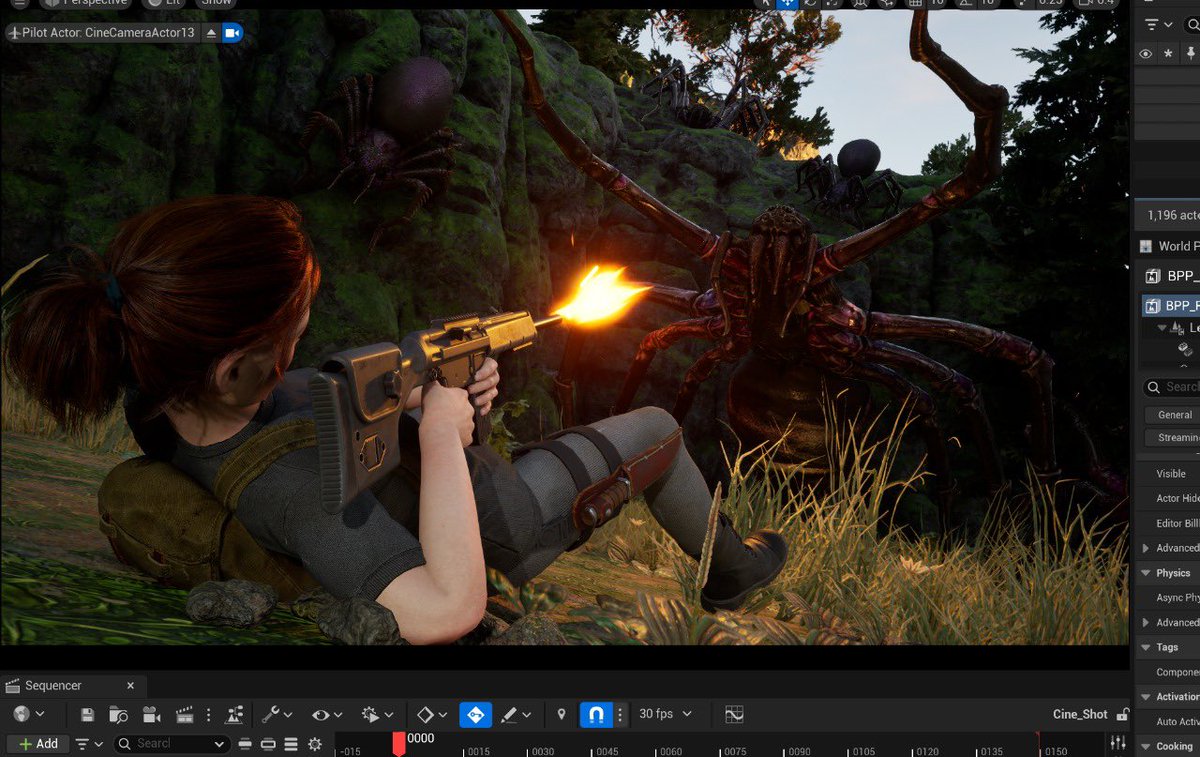Toggle the lock icon next to Cine_Shot
This screenshot has height=757, width=1200.
click(x=1123, y=715)
